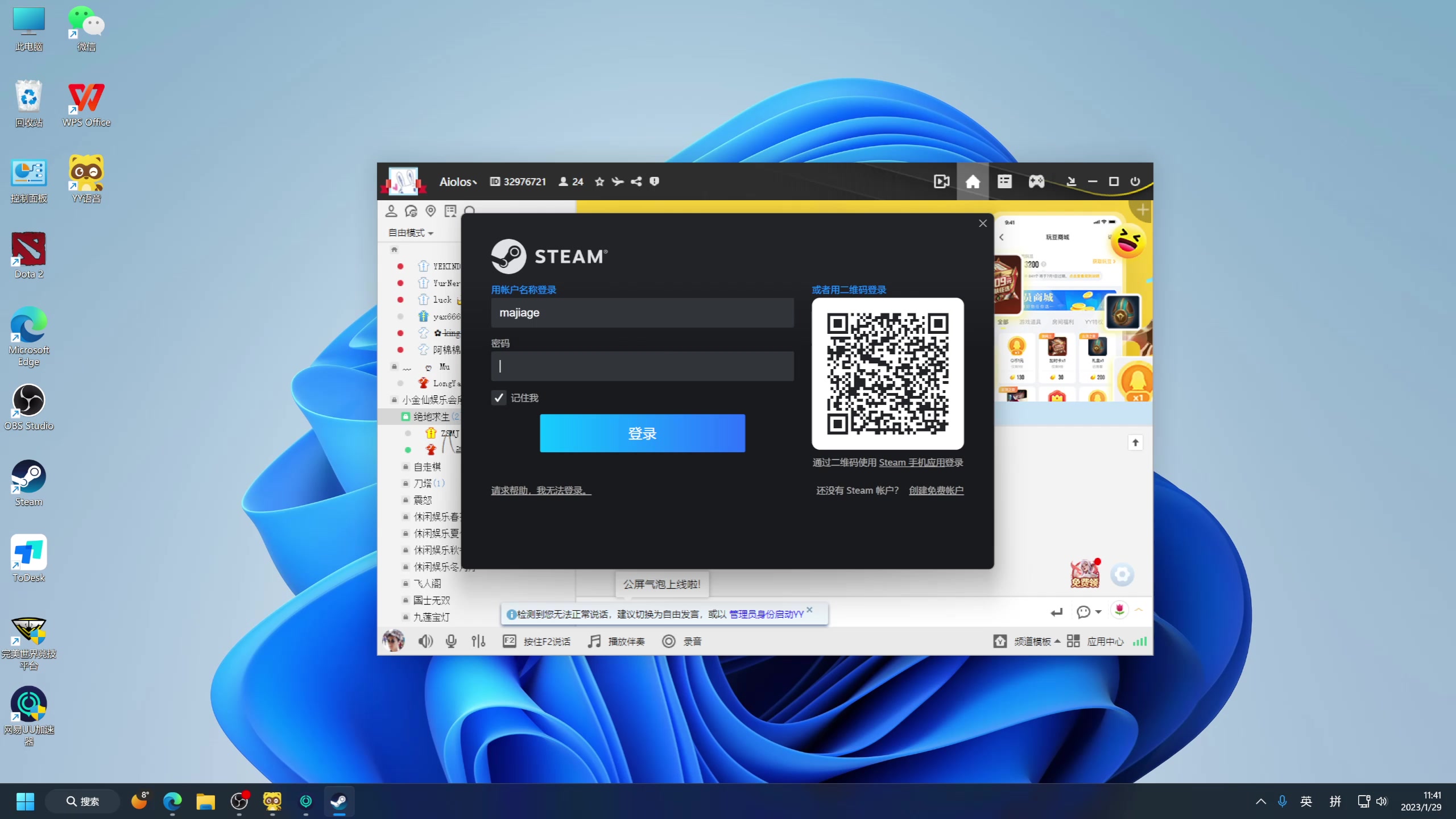Screen dimensions: 1456x819
Task: Expand the 频道模板 channel template menu
Action: point(1027,642)
